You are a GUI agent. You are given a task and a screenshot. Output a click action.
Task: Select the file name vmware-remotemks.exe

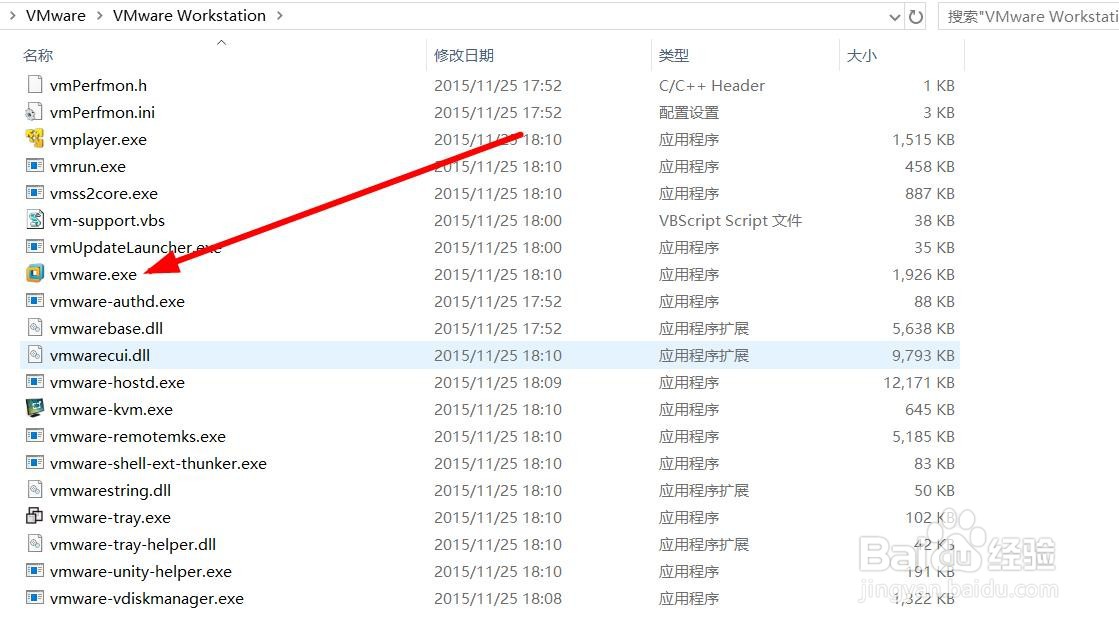(x=138, y=437)
